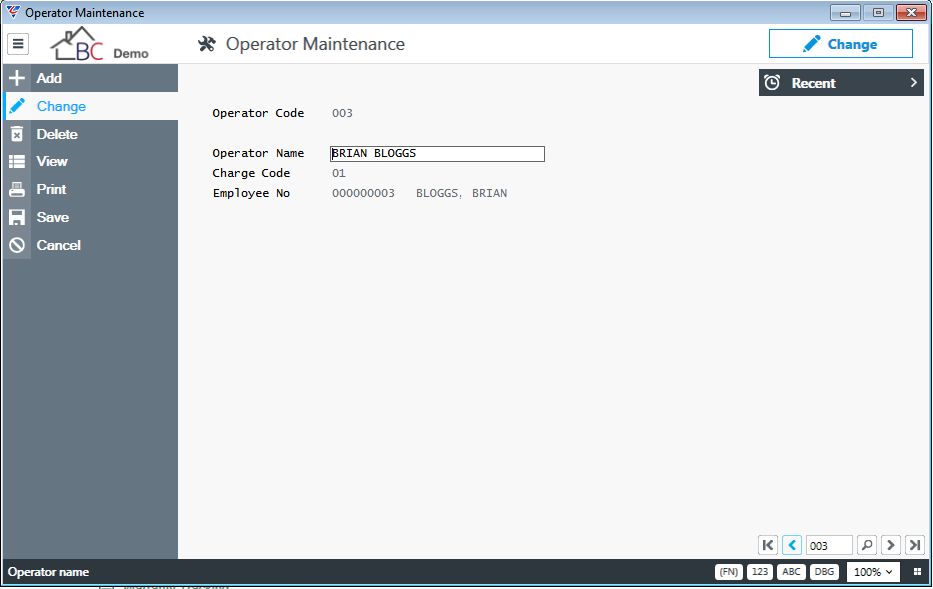933x589 pixels.
Task: Go to previous operator record
Action: pos(792,545)
